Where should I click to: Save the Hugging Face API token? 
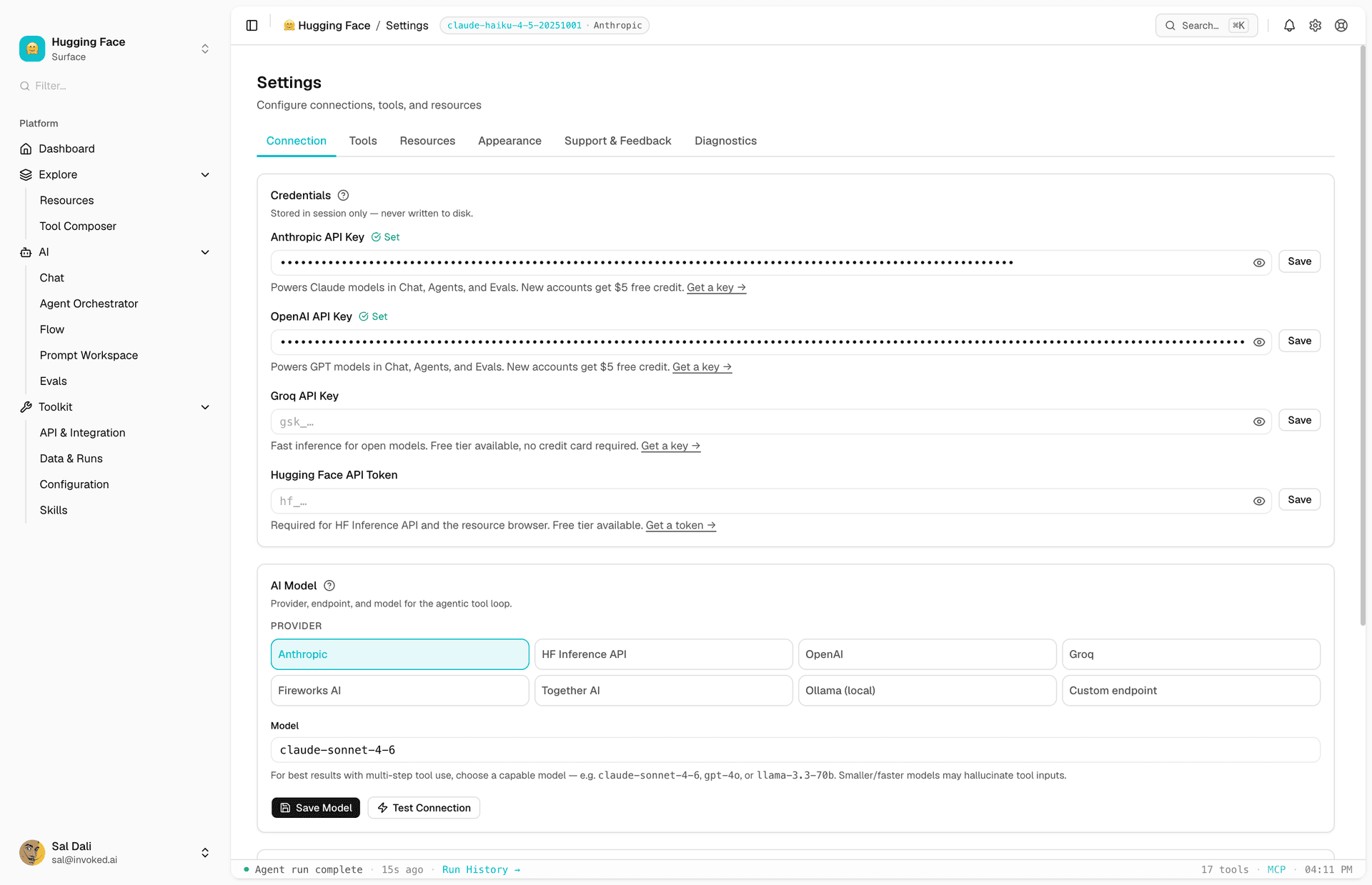click(1299, 500)
